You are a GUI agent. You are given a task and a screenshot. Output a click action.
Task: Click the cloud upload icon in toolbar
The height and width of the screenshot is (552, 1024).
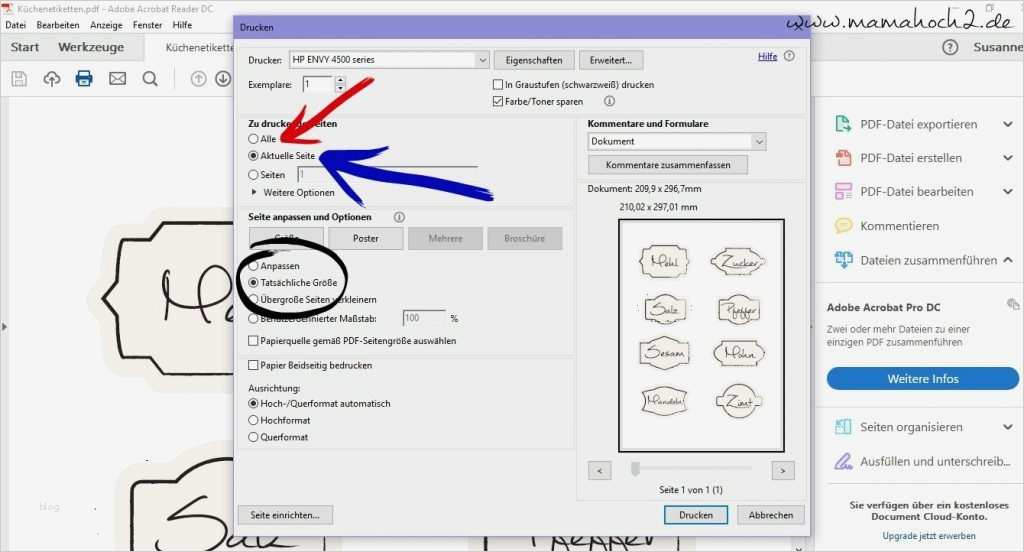tap(52, 79)
